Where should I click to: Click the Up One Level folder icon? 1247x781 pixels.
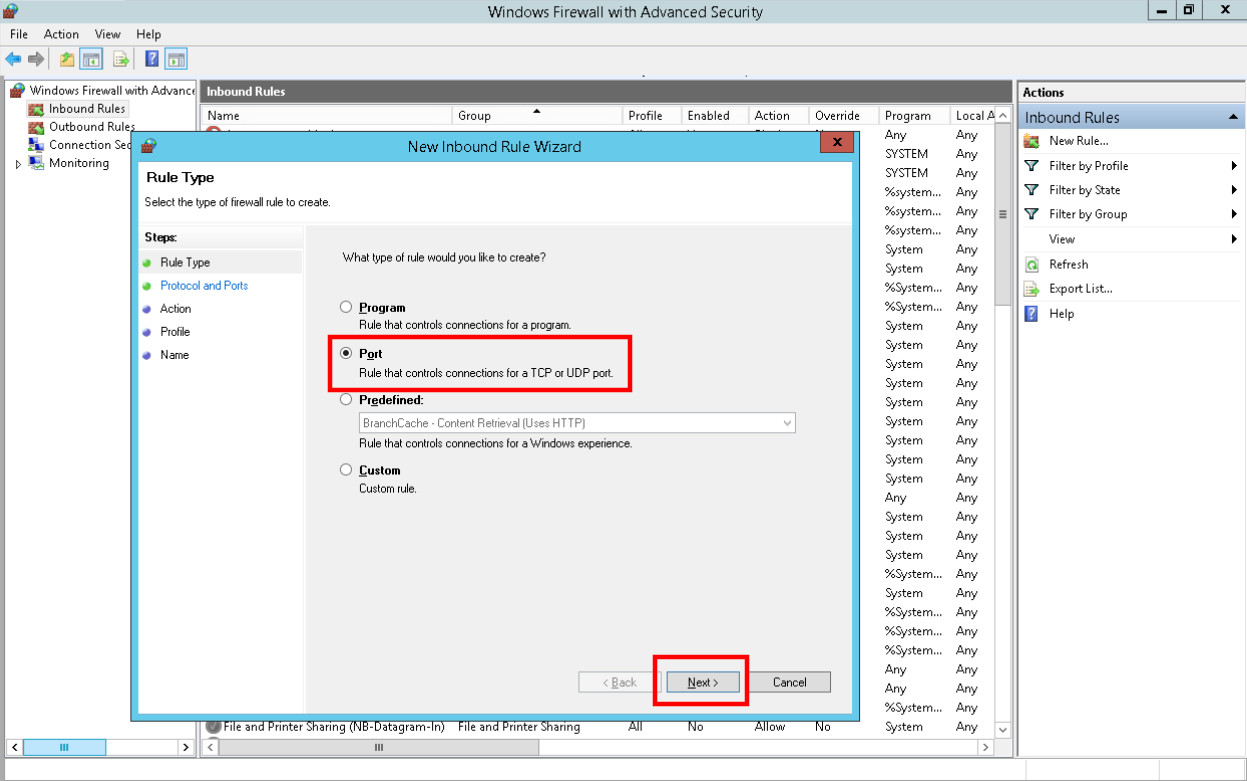[x=67, y=59]
